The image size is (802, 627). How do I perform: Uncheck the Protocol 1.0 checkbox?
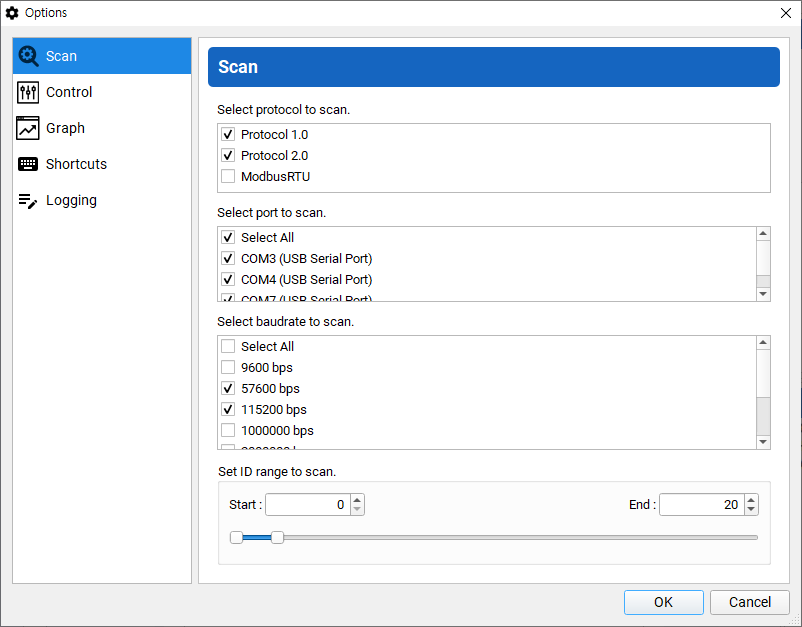[x=228, y=135]
